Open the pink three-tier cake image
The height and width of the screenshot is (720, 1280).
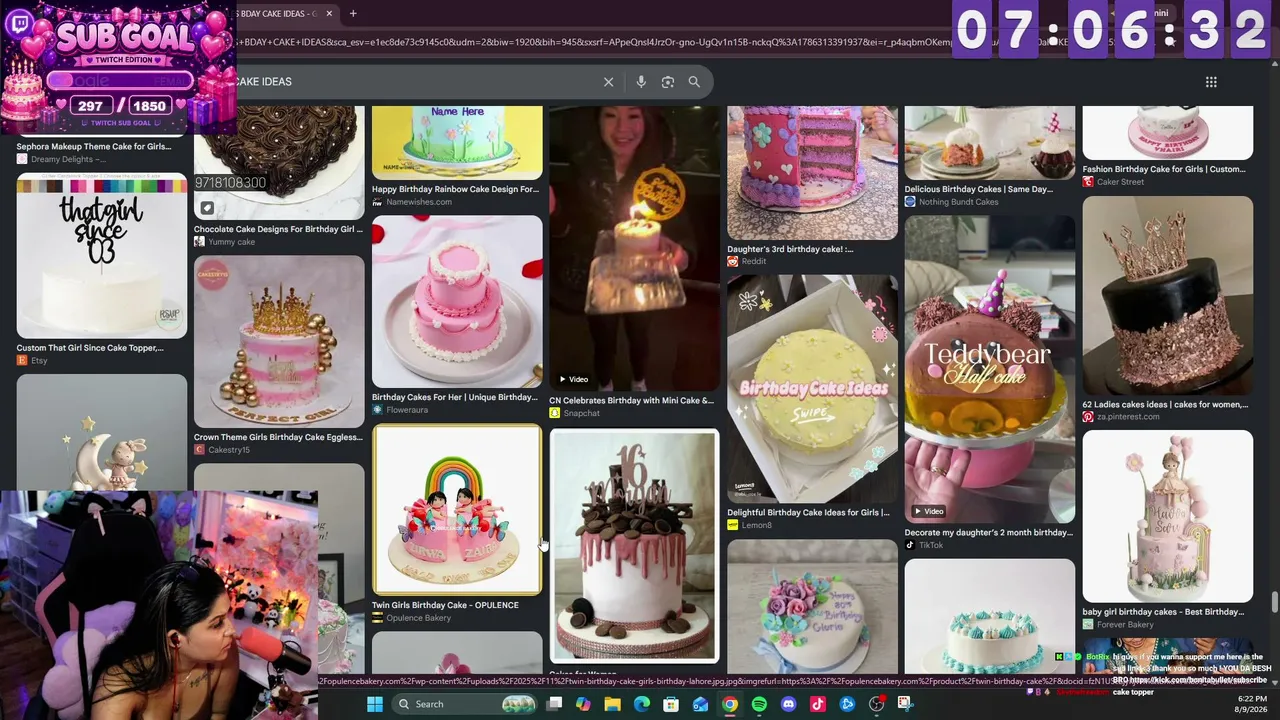coord(457,301)
